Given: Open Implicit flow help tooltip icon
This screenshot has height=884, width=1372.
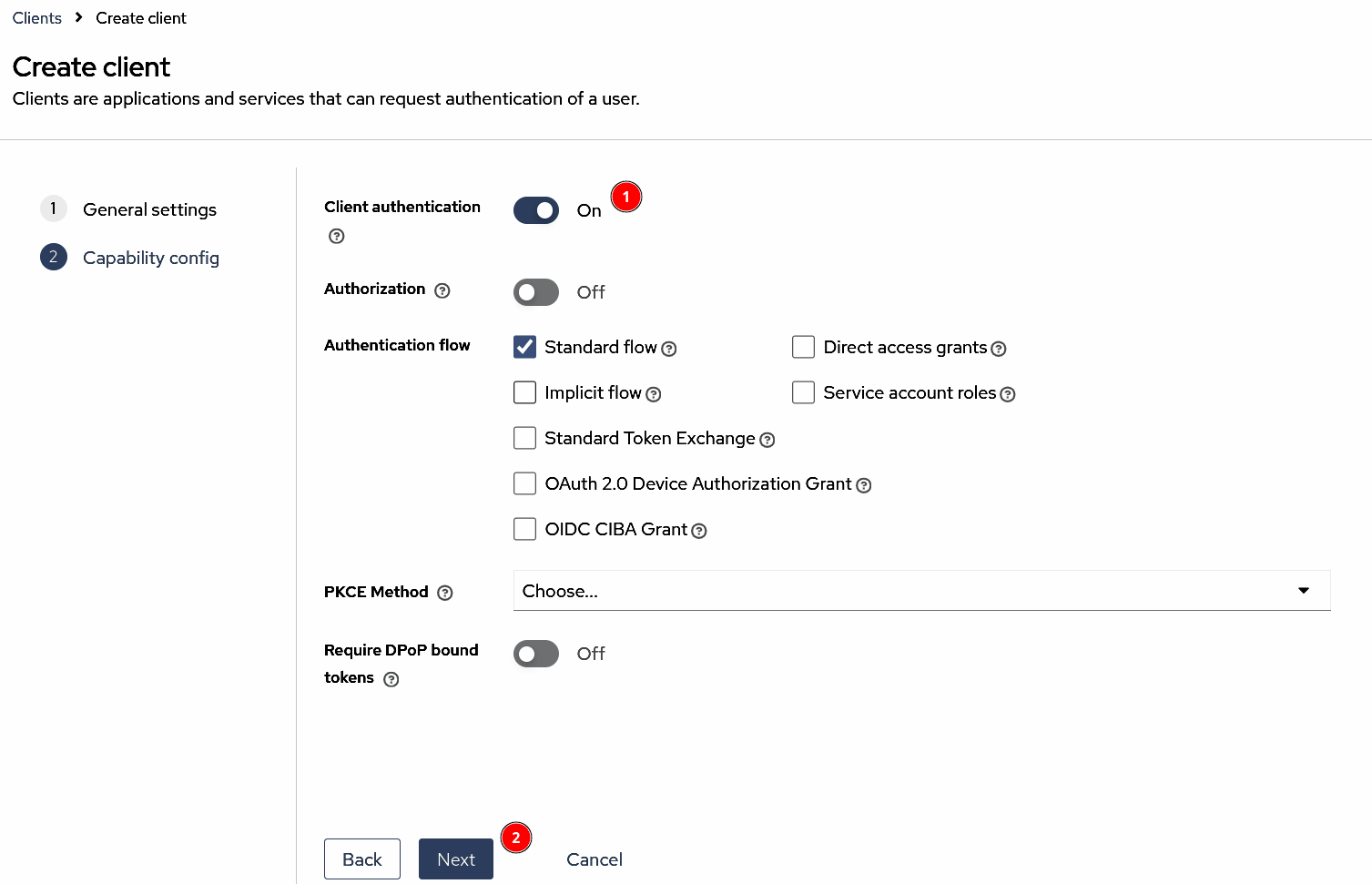Looking at the screenshot, I should pyautogui.click(x=654, y=394).
